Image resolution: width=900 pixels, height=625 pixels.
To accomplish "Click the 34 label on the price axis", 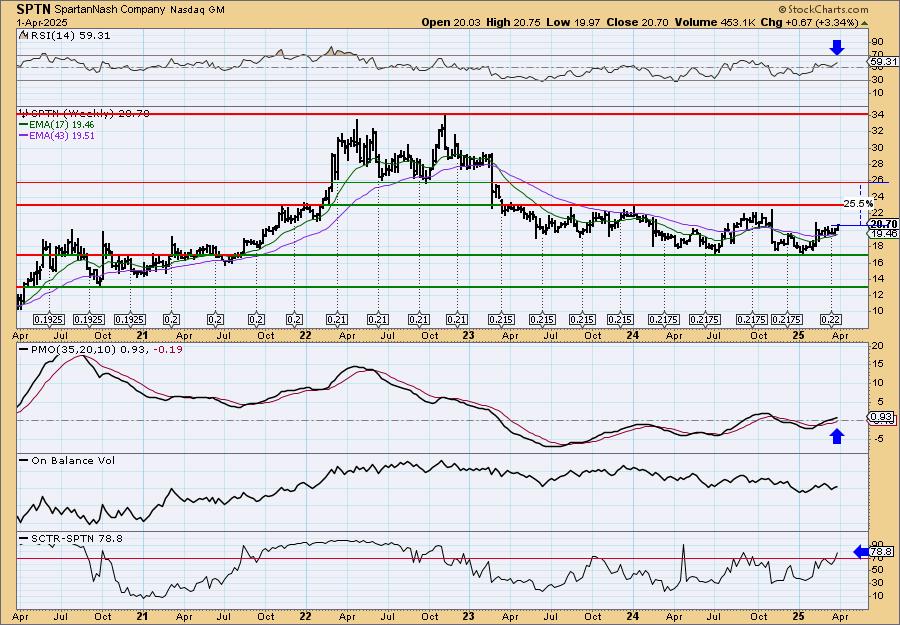I will click(x=878, y=115).
